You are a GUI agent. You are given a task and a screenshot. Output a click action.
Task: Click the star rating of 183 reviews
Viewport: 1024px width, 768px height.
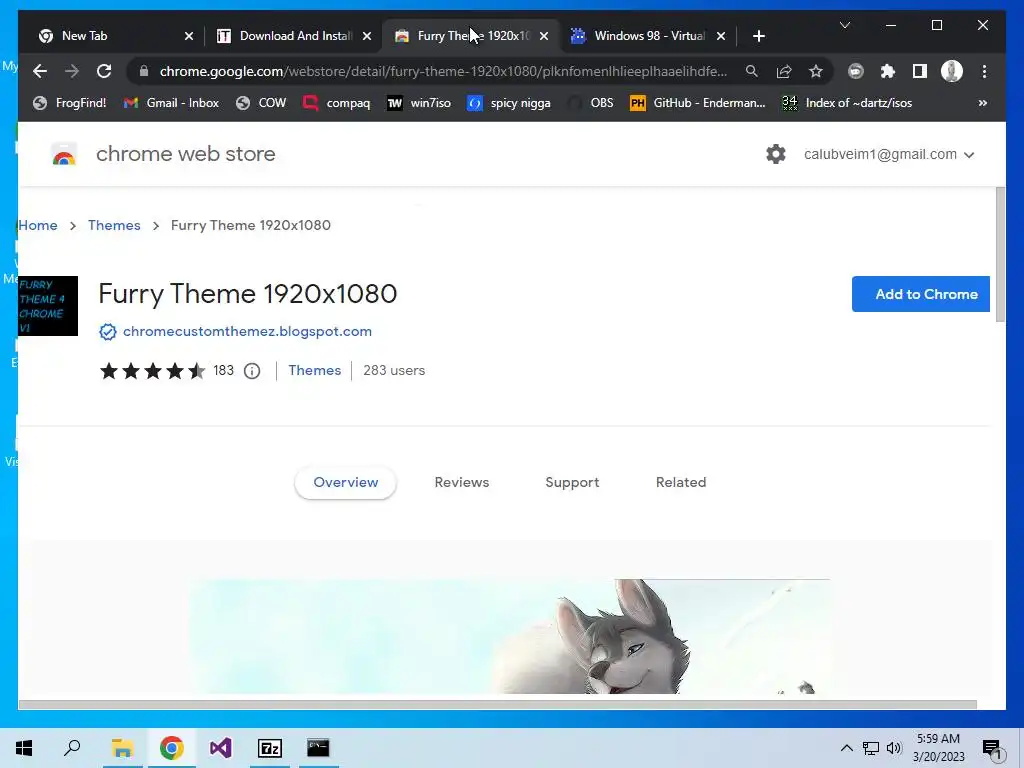pos(152,371)
